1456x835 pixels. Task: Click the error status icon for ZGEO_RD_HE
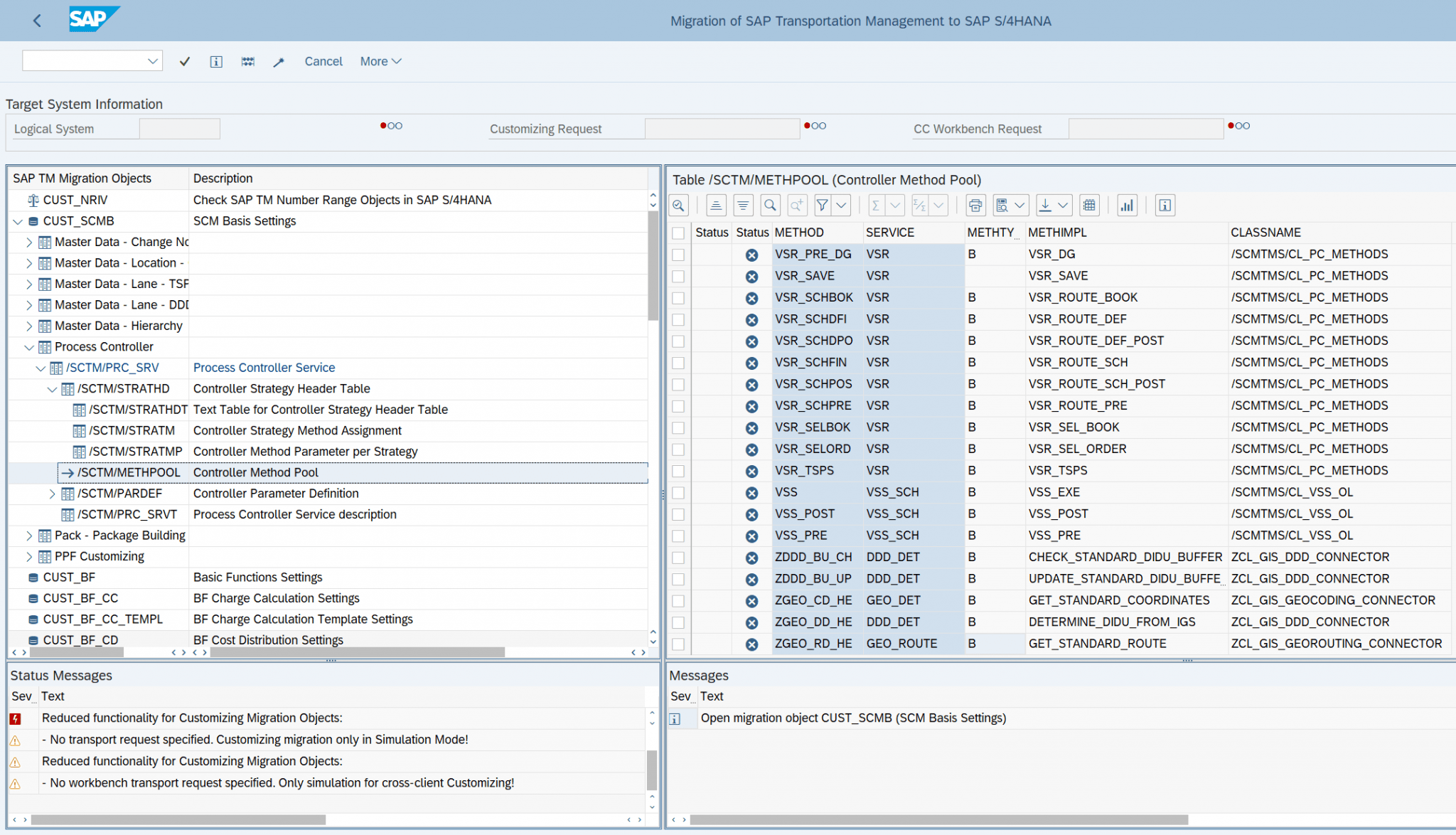click(751, 644)
